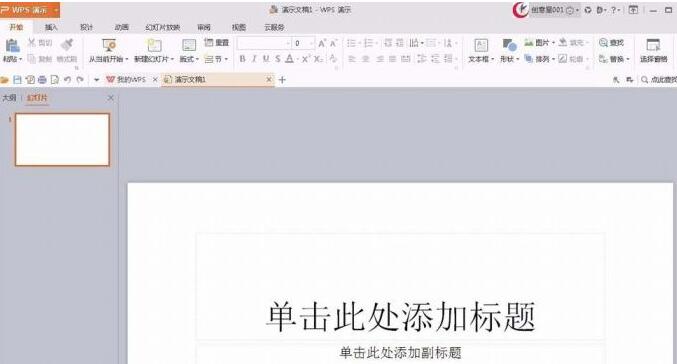
Task: Click the Save icon in quick access bar
Action: 17,79
